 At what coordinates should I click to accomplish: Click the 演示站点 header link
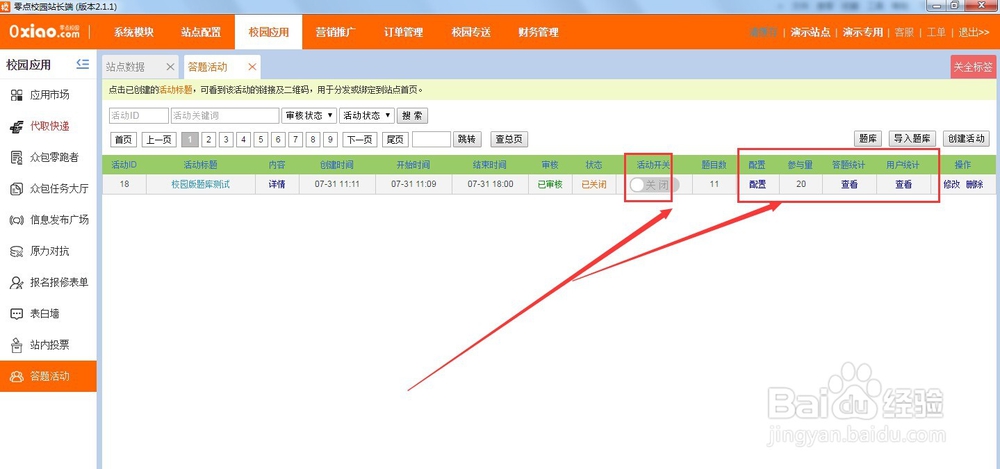click(x=810, y=32)
